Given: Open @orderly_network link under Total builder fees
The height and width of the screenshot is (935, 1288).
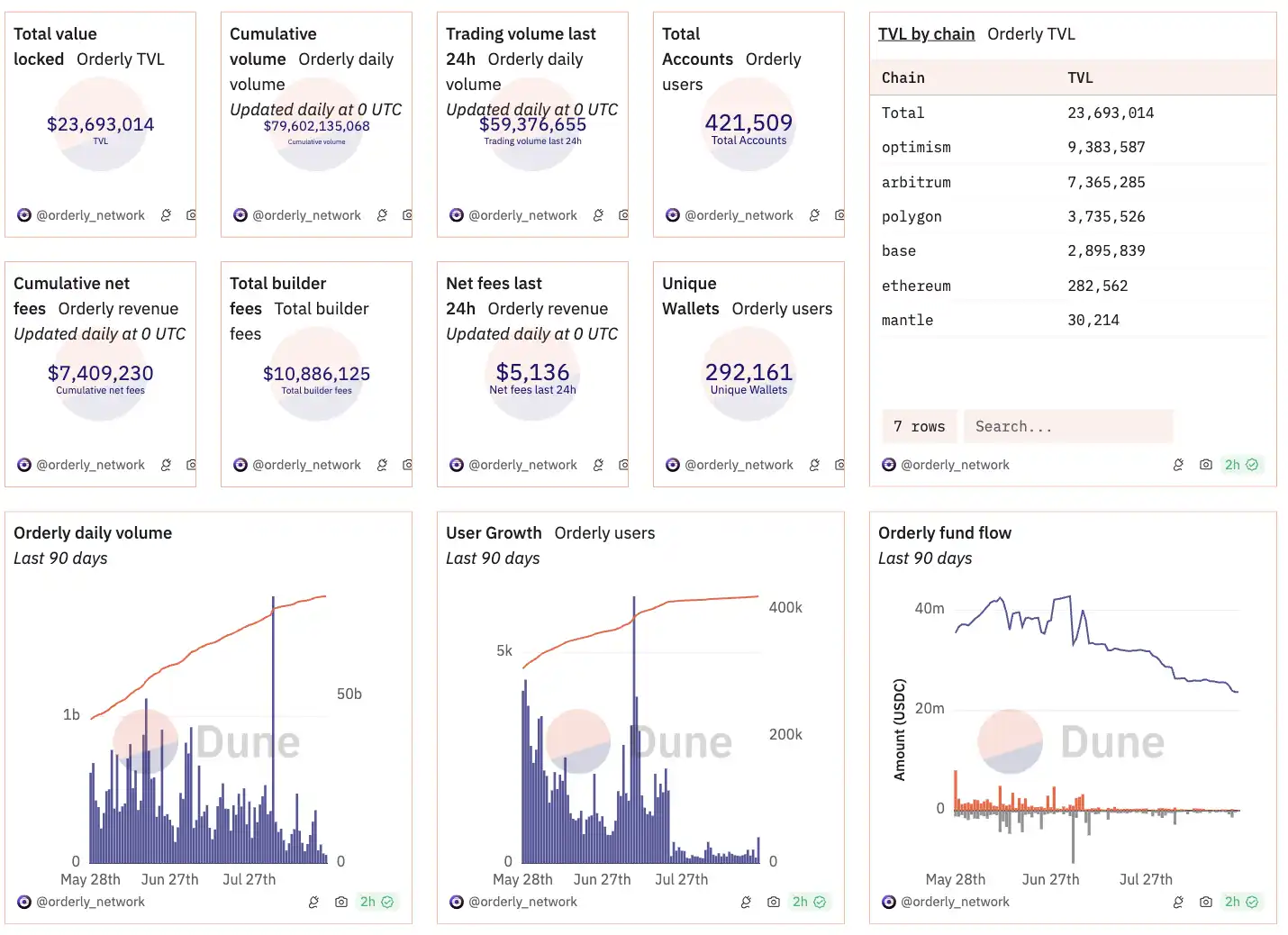Looking at the screenshot, I should tap(306, 465).
